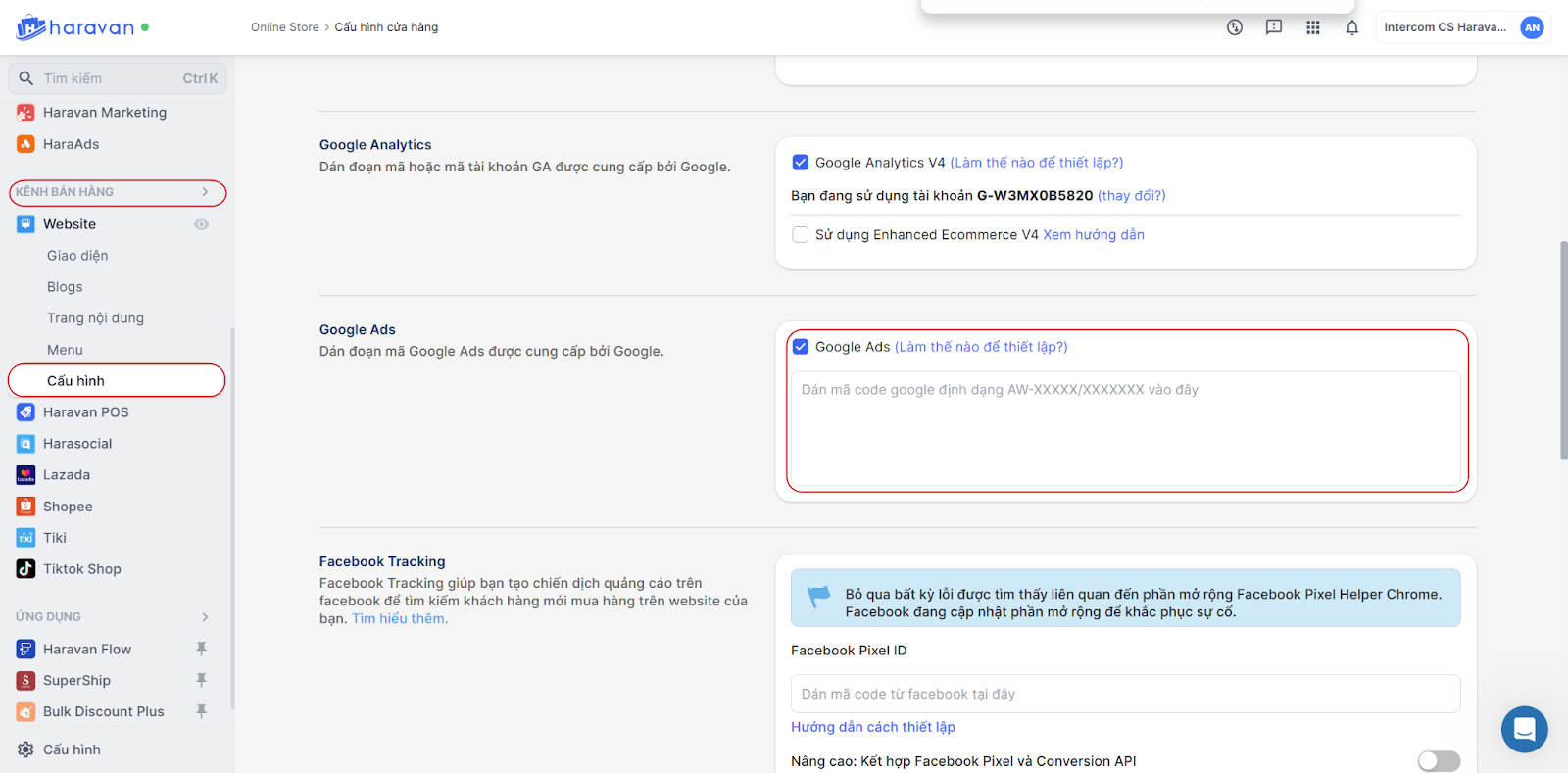Expand the ỨNG DỤNG section arrow
The image size is (1568, 773).
click(x=205, y=617)
